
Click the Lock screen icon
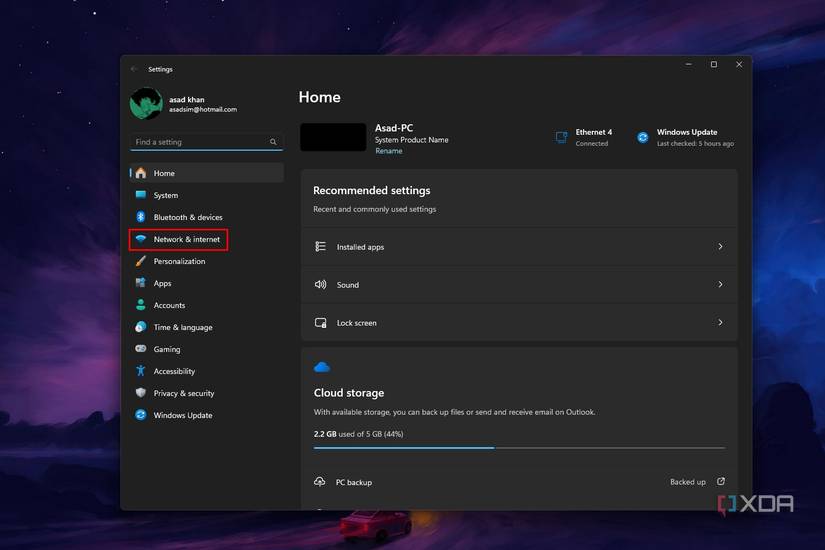320,323
